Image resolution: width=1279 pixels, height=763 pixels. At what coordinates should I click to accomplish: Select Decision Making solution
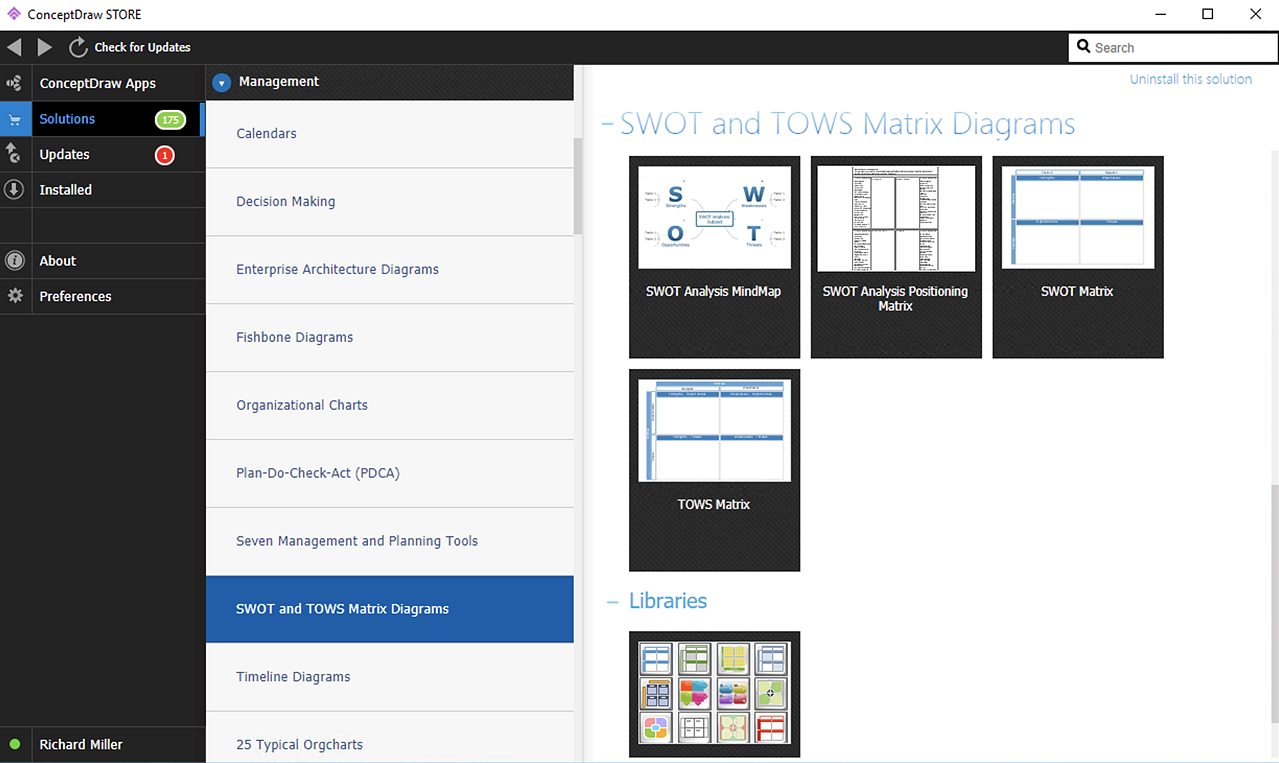click(x=390, y=202)
